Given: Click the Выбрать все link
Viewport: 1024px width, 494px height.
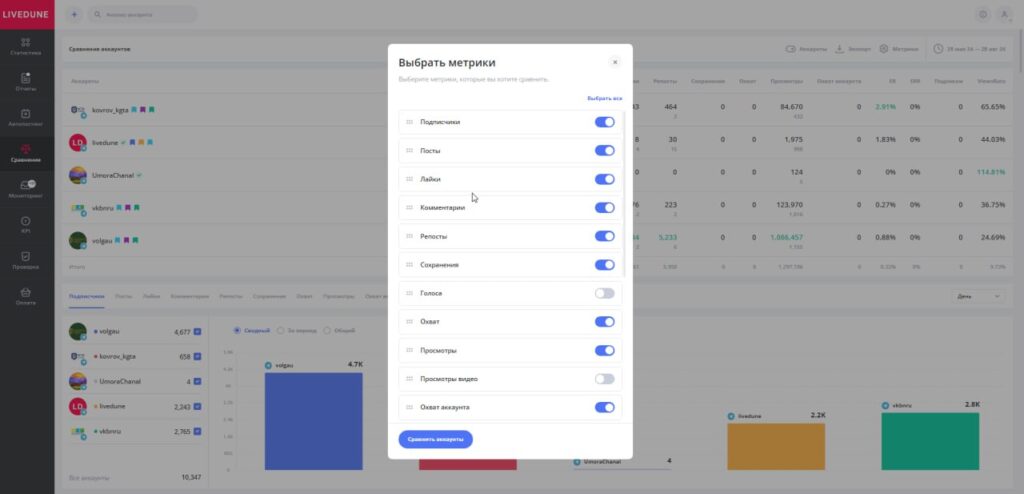Looking at the screenshot, I should [604, 99].
